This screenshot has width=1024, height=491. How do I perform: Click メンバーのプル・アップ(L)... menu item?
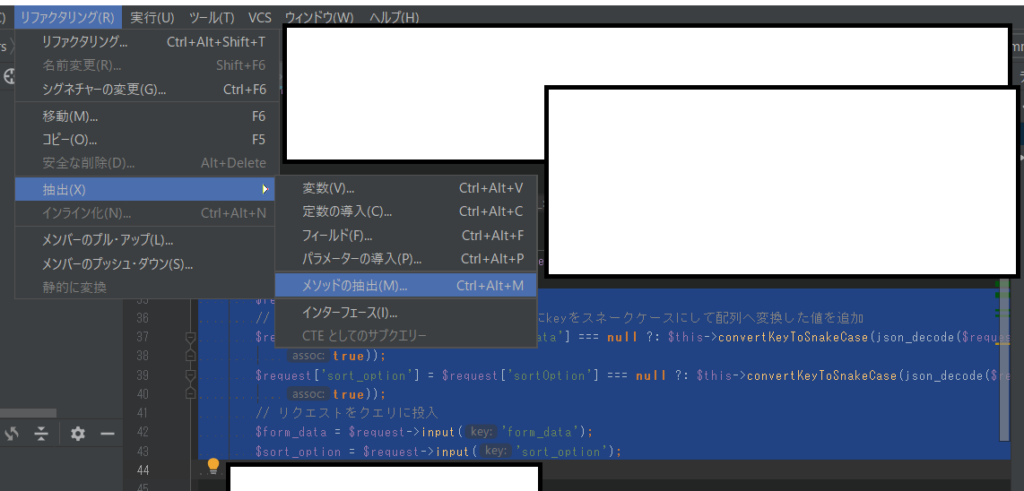point(107,240)
